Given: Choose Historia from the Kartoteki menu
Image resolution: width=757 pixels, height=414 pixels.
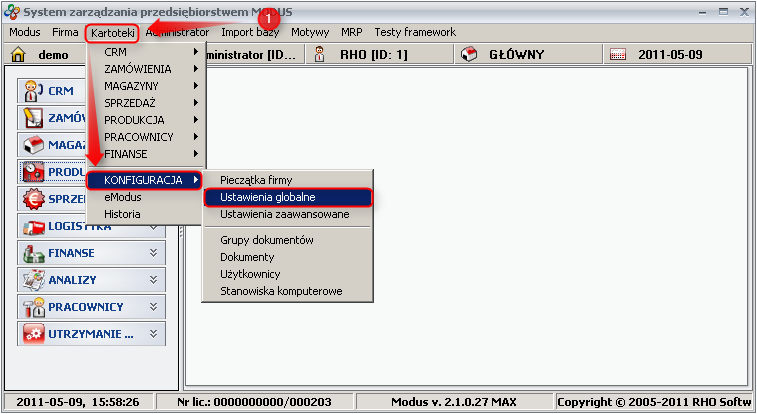Looking at the screenshot, I should point(146,214).
